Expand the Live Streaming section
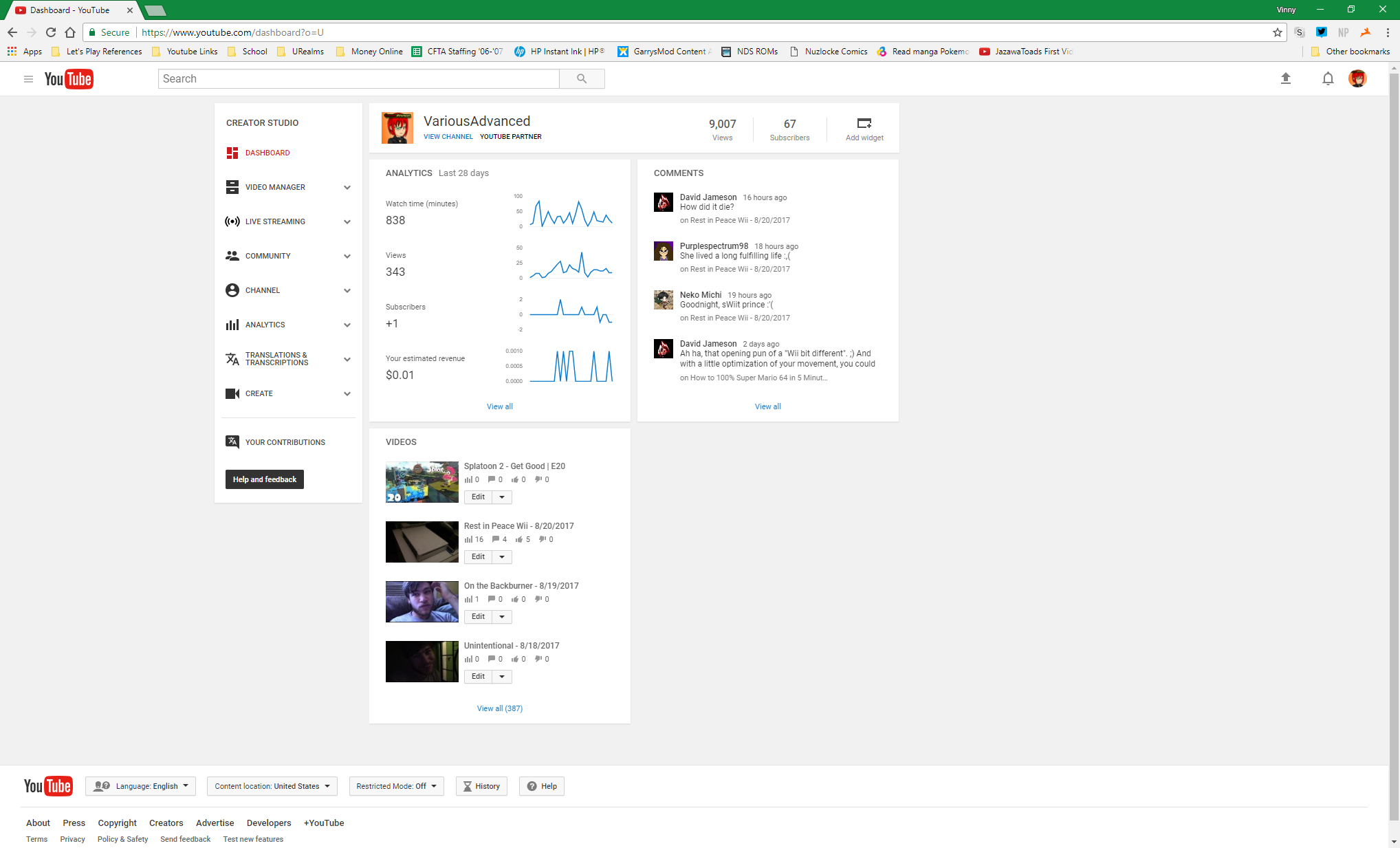 pyautogui.click(x=347, y=221)
